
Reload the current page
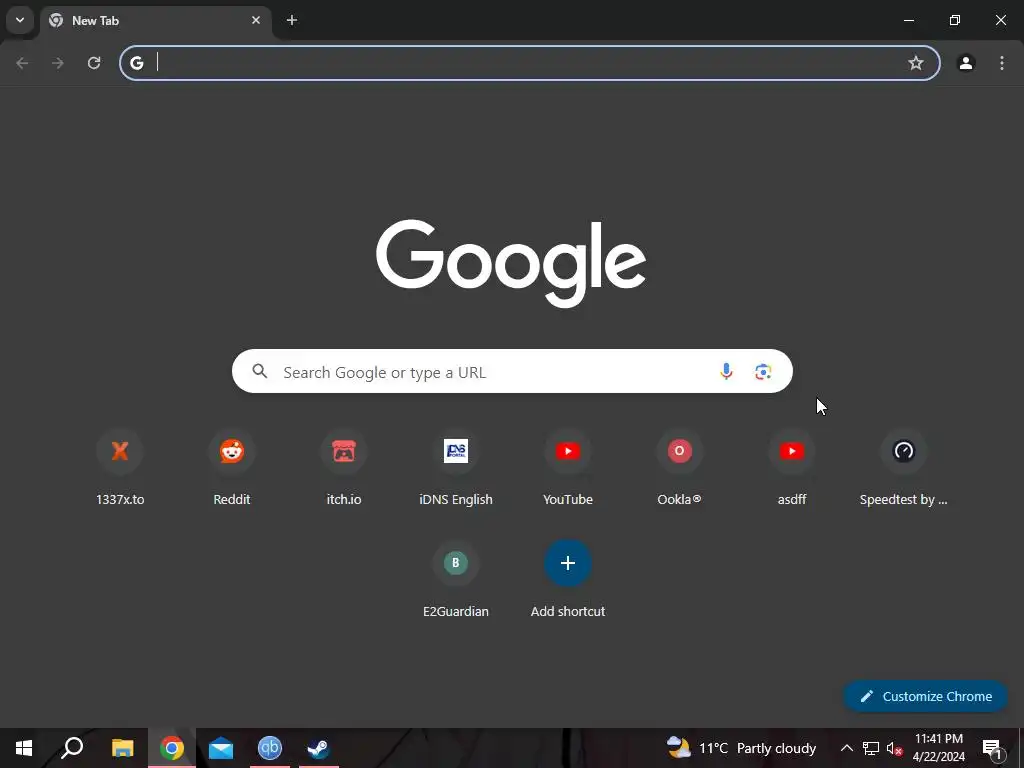[94, 63]
